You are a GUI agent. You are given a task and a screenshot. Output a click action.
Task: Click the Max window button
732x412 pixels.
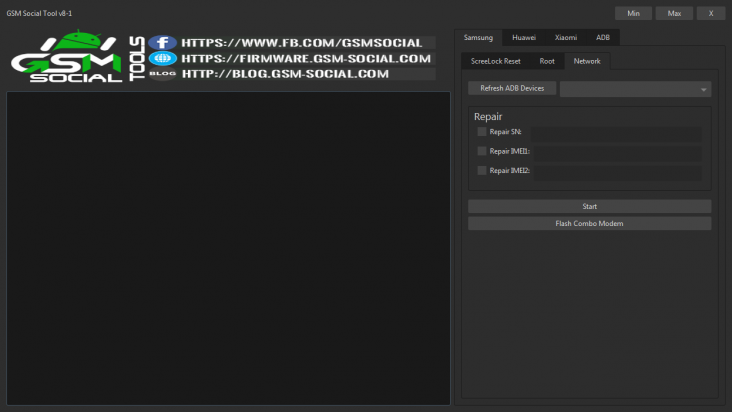click(674, 13)
